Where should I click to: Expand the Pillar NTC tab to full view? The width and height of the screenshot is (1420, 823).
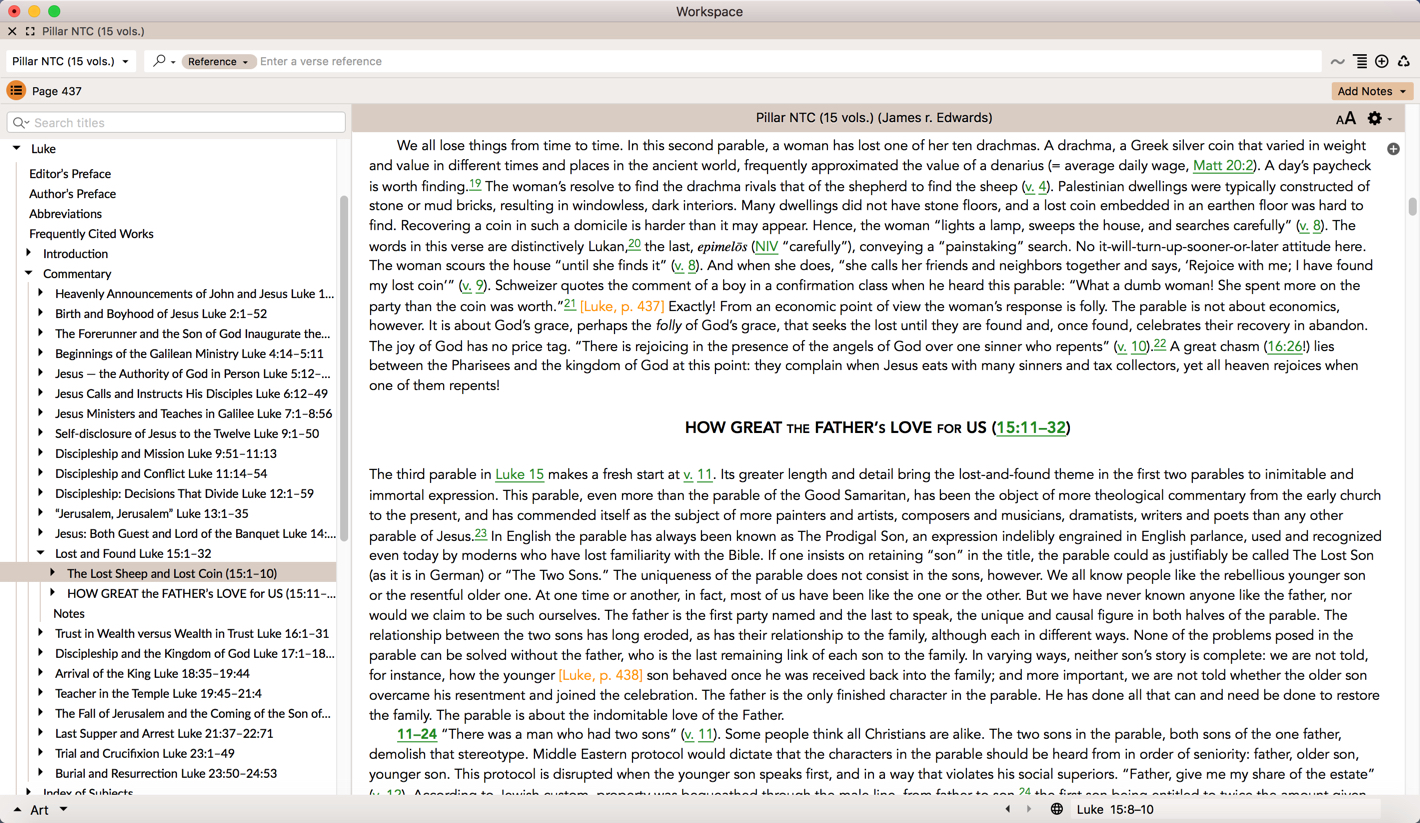coord(30,31)
